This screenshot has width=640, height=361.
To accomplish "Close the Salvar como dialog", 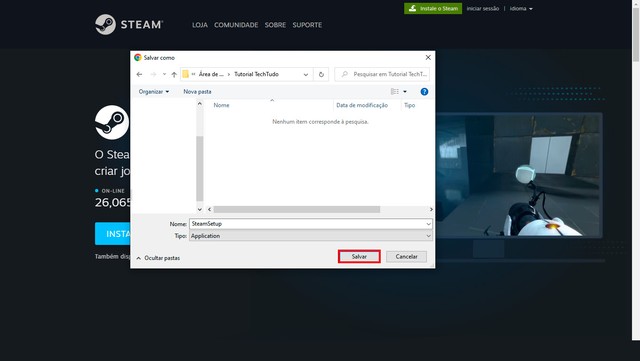I will pyautogui.click(x=428, y=58).
